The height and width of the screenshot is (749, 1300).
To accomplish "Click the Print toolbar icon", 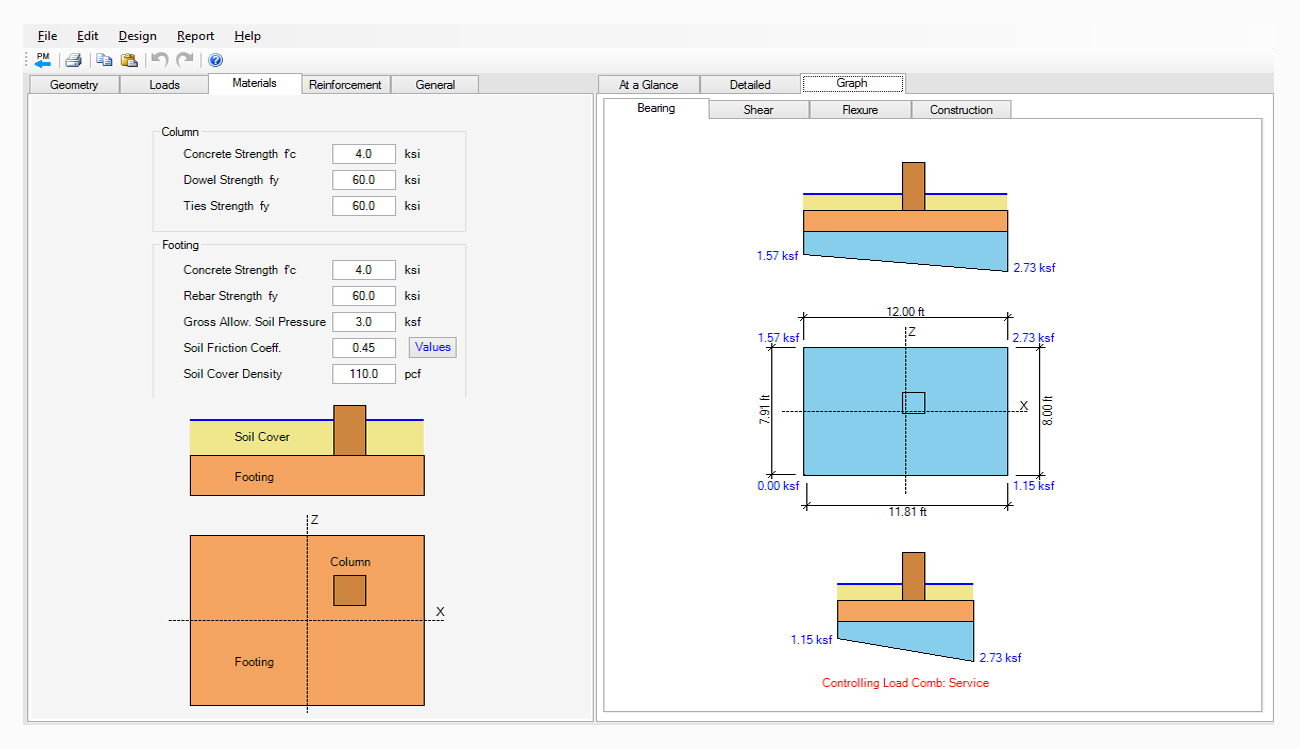I will pyautogui.click(x=73, y=60).
